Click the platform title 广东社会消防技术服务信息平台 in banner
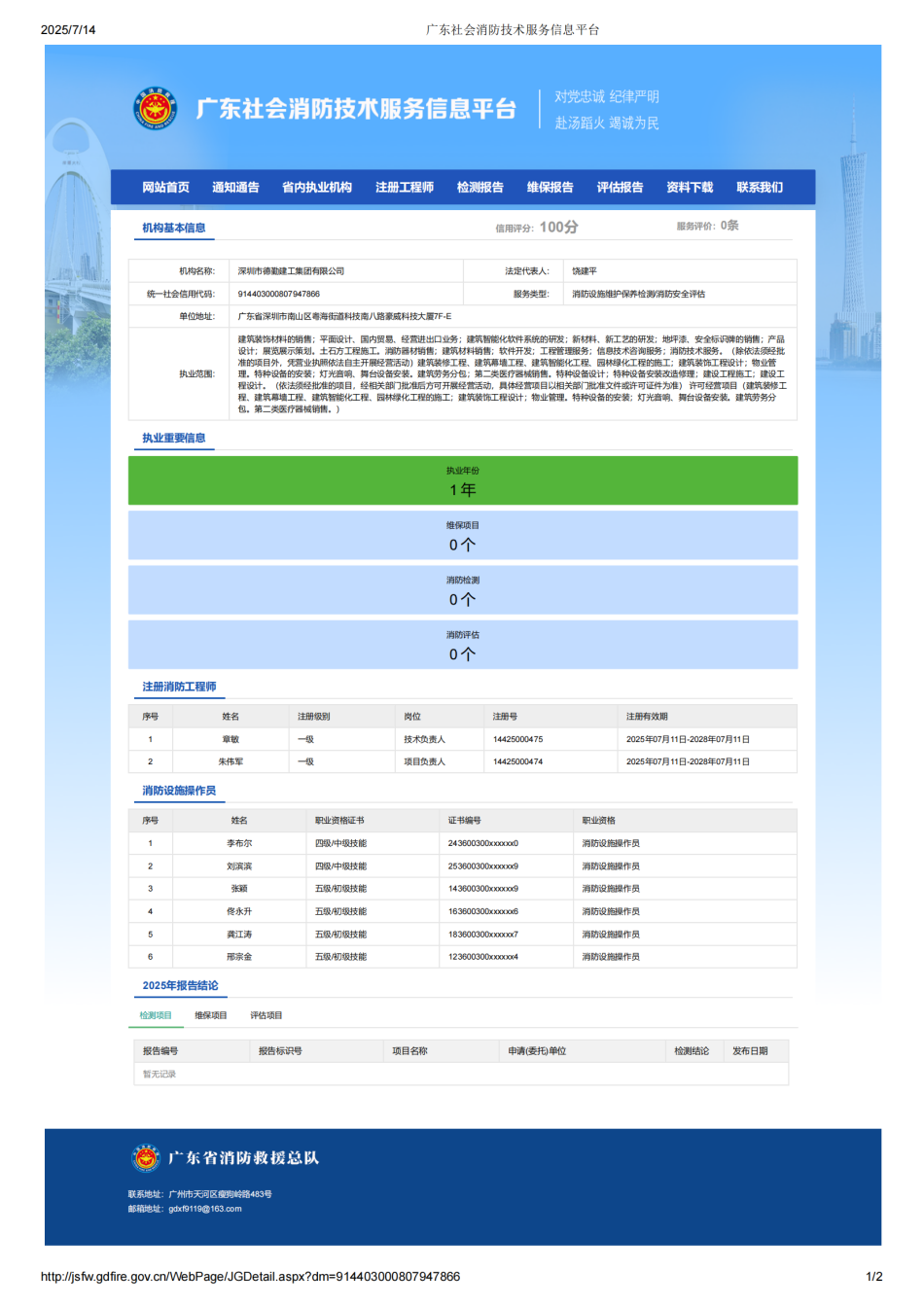Image resolution: width=924 pixels, height=1307 pixels. pyautogui.click(x=356, y=108)
